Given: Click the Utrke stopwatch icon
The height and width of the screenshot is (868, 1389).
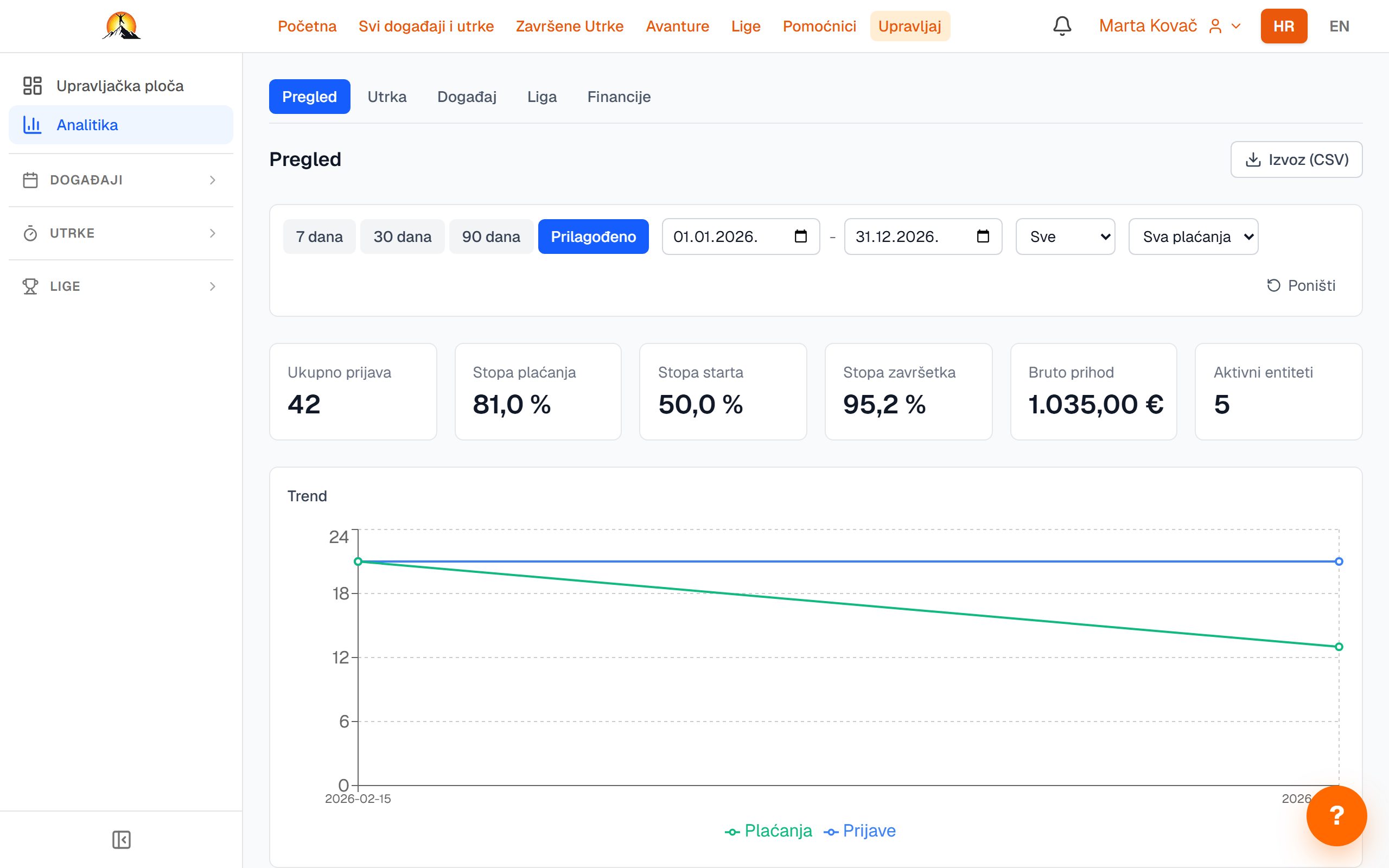Looking at the screenshot, I should point(30,234).
